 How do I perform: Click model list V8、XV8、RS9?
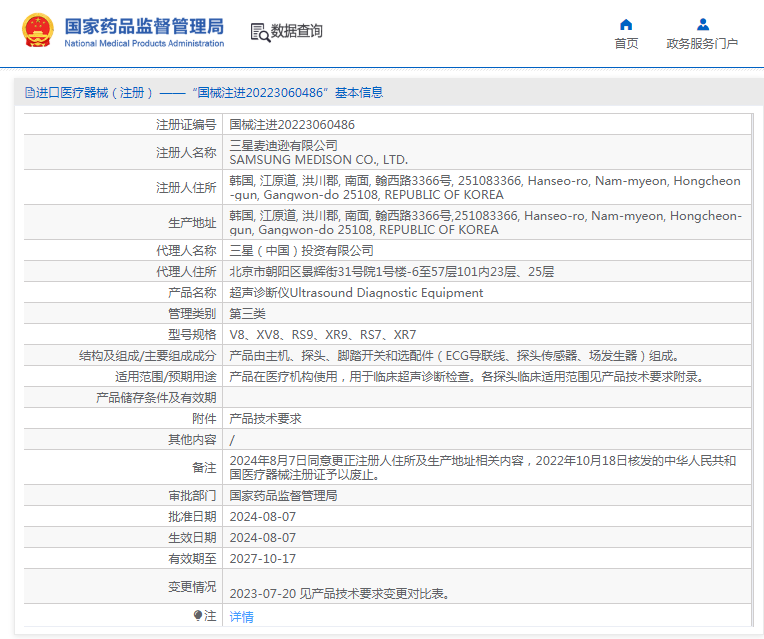pos(323,334)
